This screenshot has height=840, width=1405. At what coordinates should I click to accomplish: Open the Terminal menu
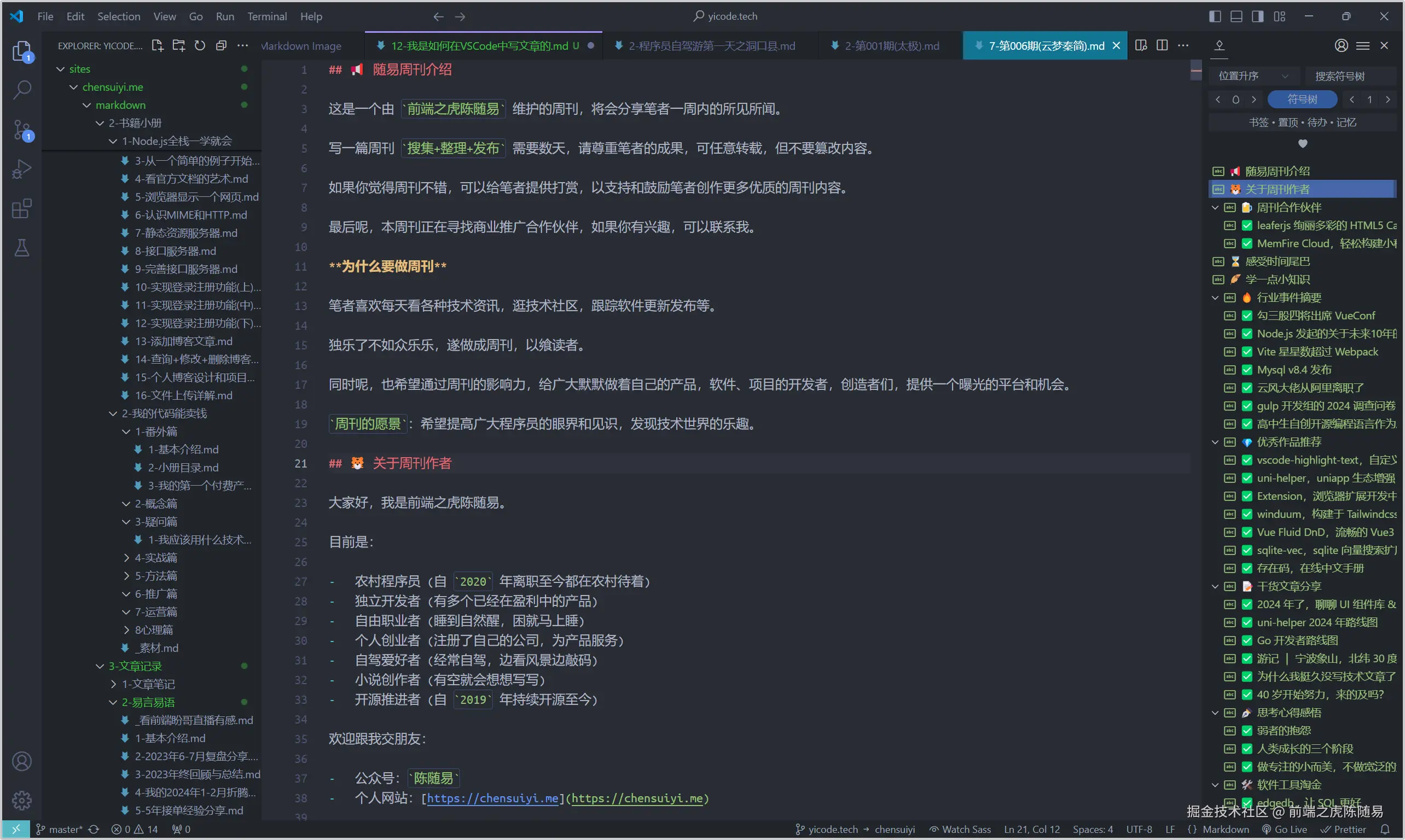point(268,16)
